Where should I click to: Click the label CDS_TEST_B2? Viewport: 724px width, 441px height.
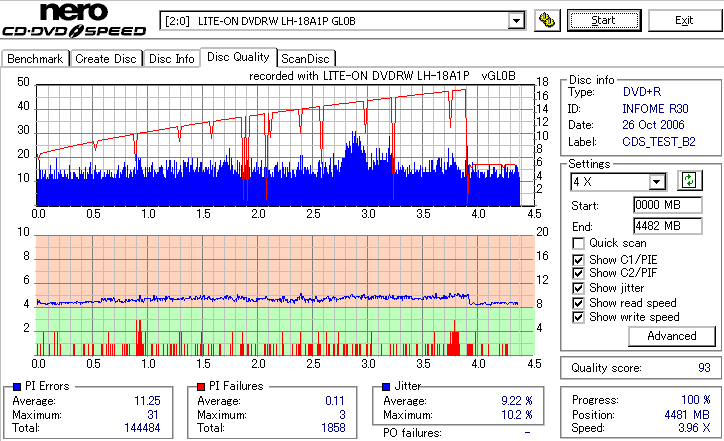click(x=659, y=142)
